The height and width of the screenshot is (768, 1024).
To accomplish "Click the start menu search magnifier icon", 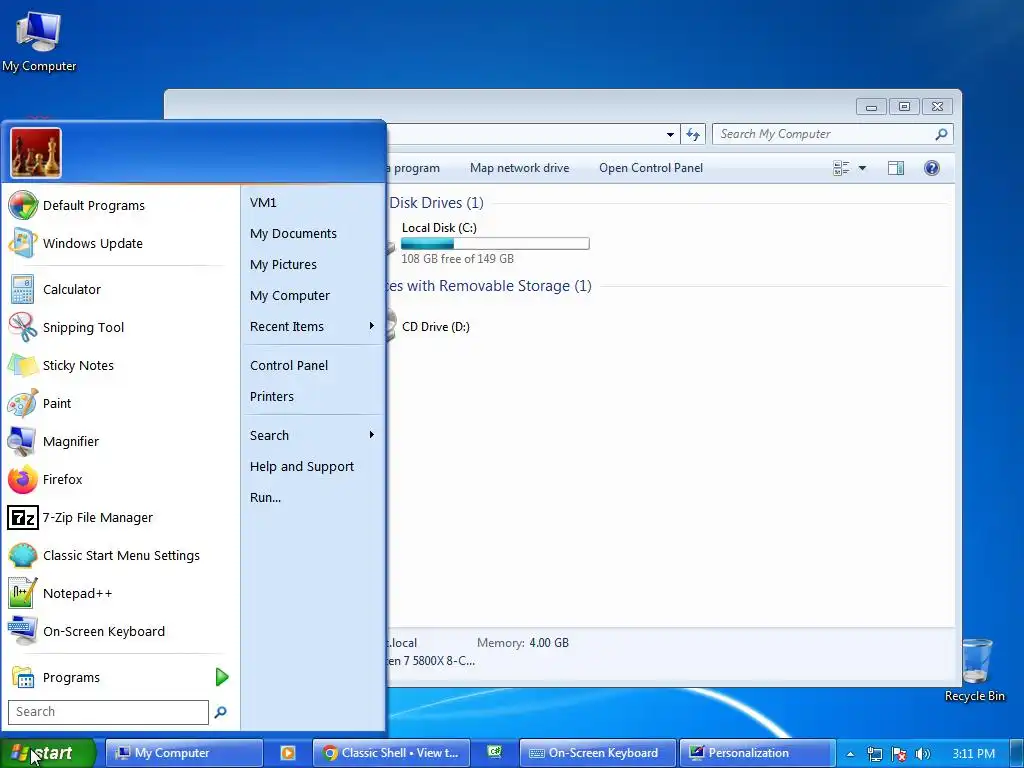I will click(221, 712).
